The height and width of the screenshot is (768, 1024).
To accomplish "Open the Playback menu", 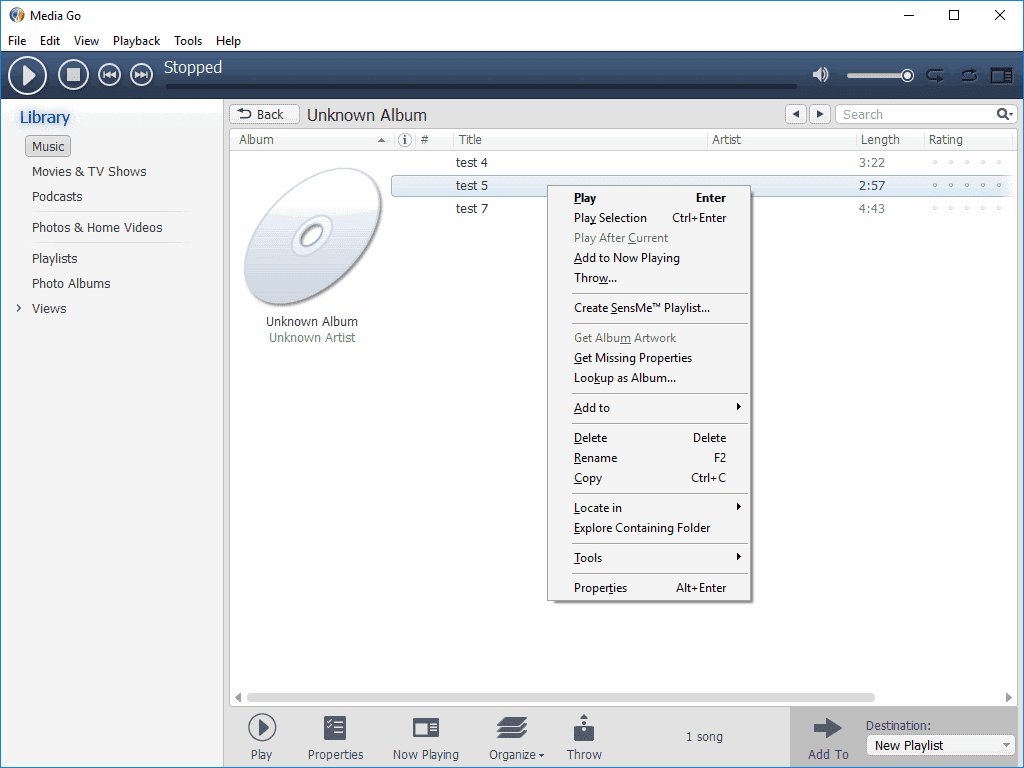I will (x=136, y=40).
